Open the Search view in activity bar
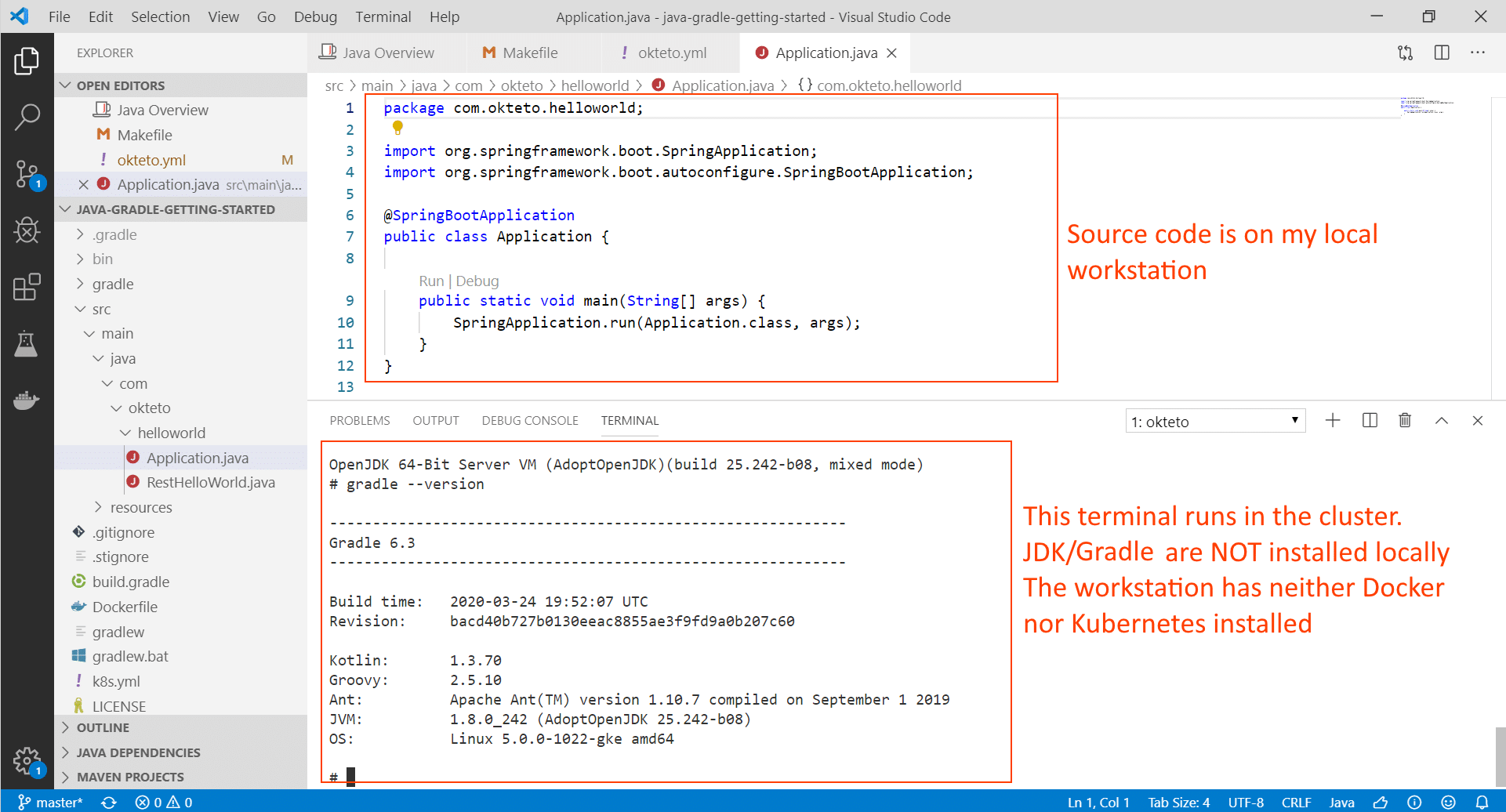The width and height of the screenshot is (1506, 812). pyautogui.click(x=27, y=118)
